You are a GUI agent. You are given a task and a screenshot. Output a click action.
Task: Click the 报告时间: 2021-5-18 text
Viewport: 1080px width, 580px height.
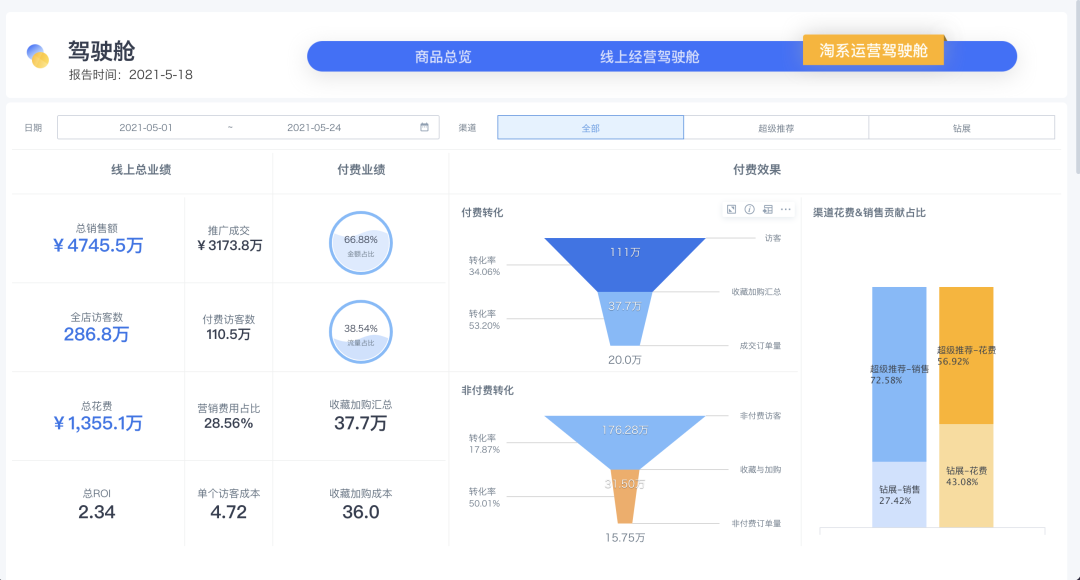click(131, 74)
